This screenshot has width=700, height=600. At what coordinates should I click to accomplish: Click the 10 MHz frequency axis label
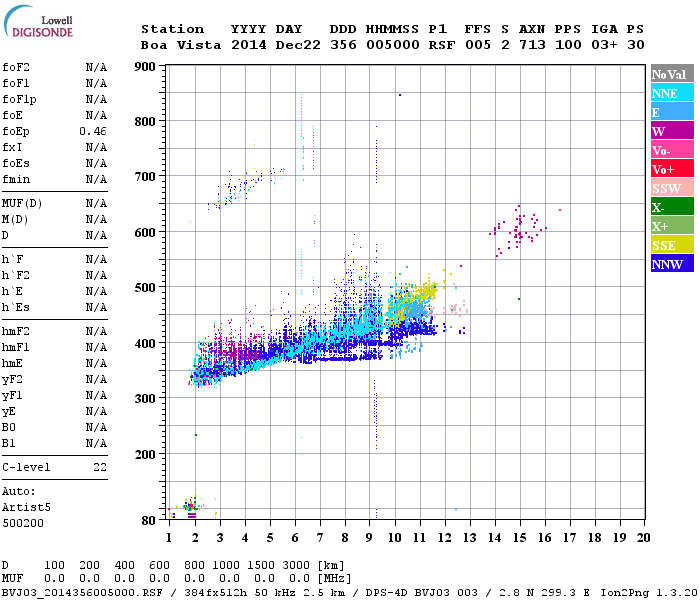tap(395, 538)
